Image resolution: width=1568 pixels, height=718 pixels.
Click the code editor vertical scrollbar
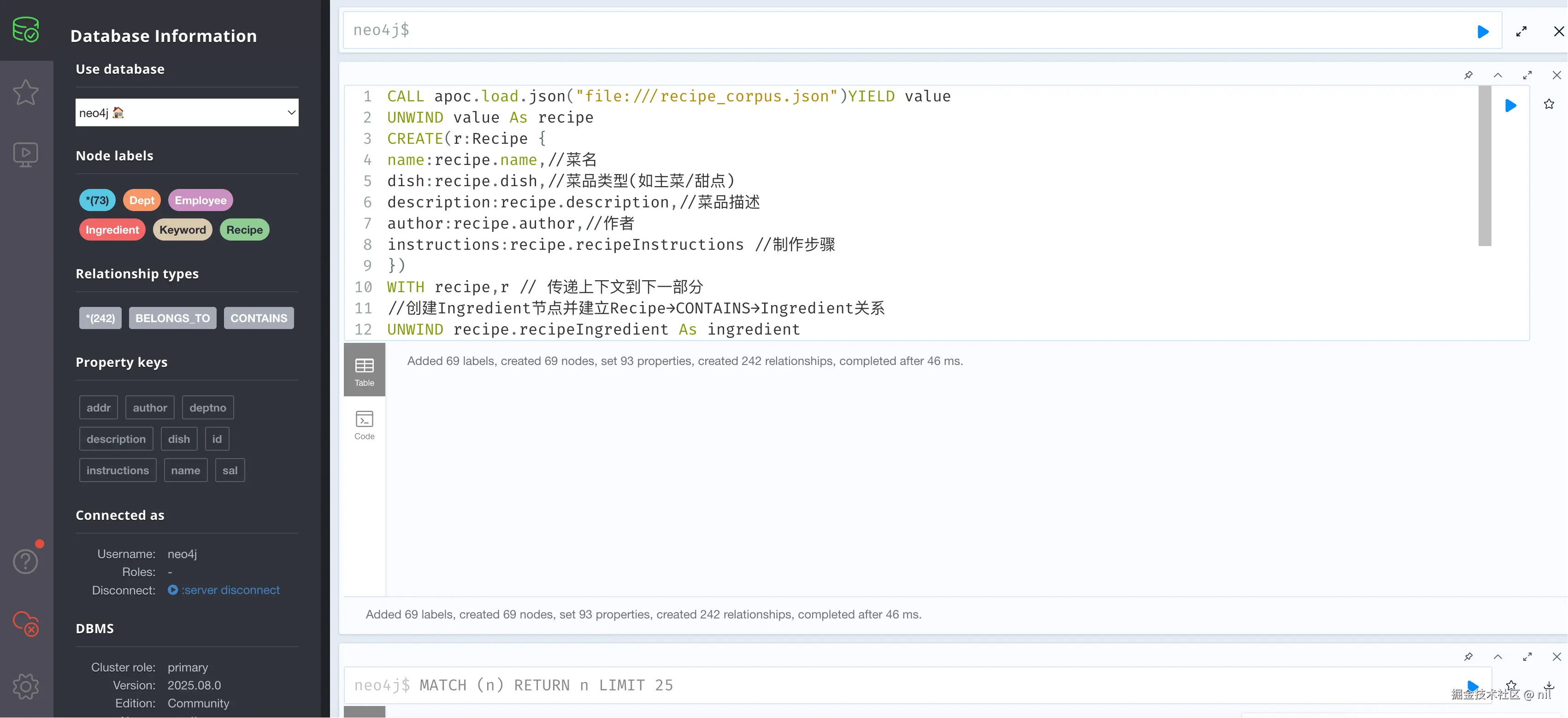click(1485, 165)
